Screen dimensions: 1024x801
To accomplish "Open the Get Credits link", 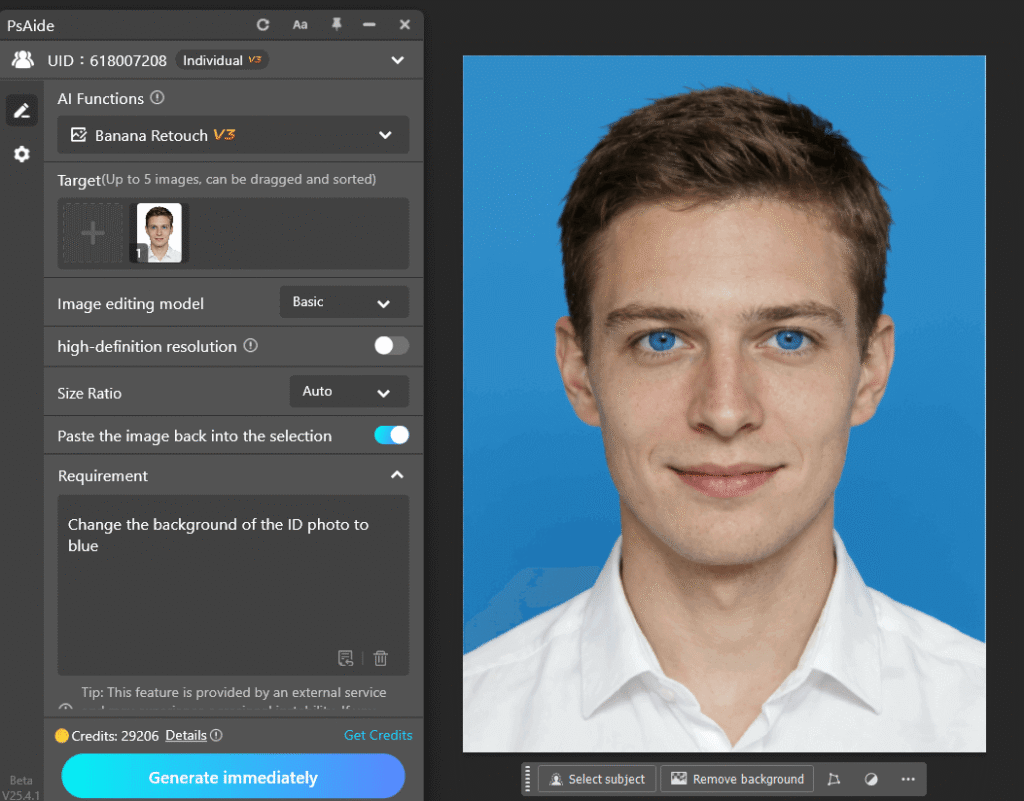I will (x=378, y=735).
